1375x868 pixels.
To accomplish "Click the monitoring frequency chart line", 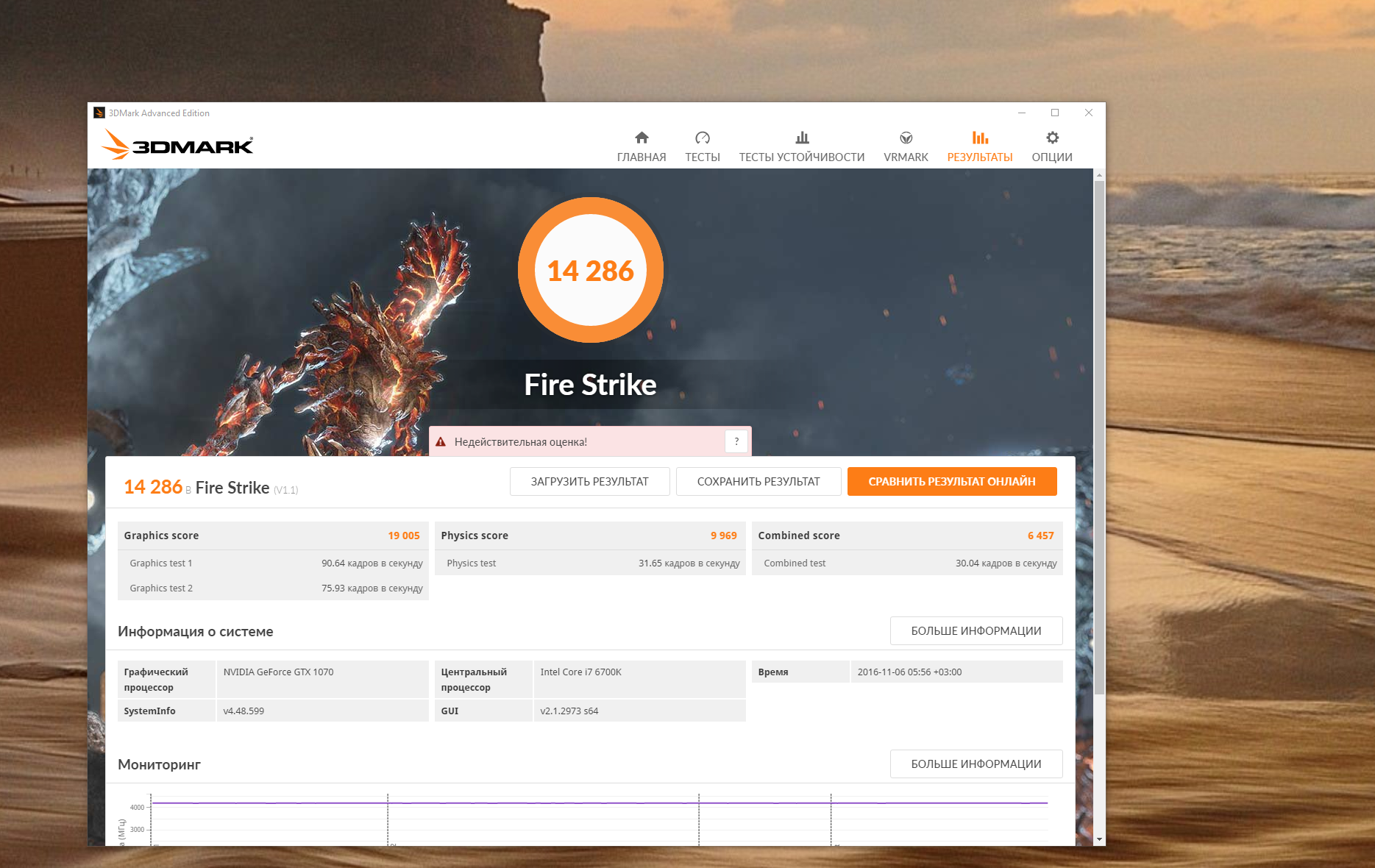I will pos(599,803).
